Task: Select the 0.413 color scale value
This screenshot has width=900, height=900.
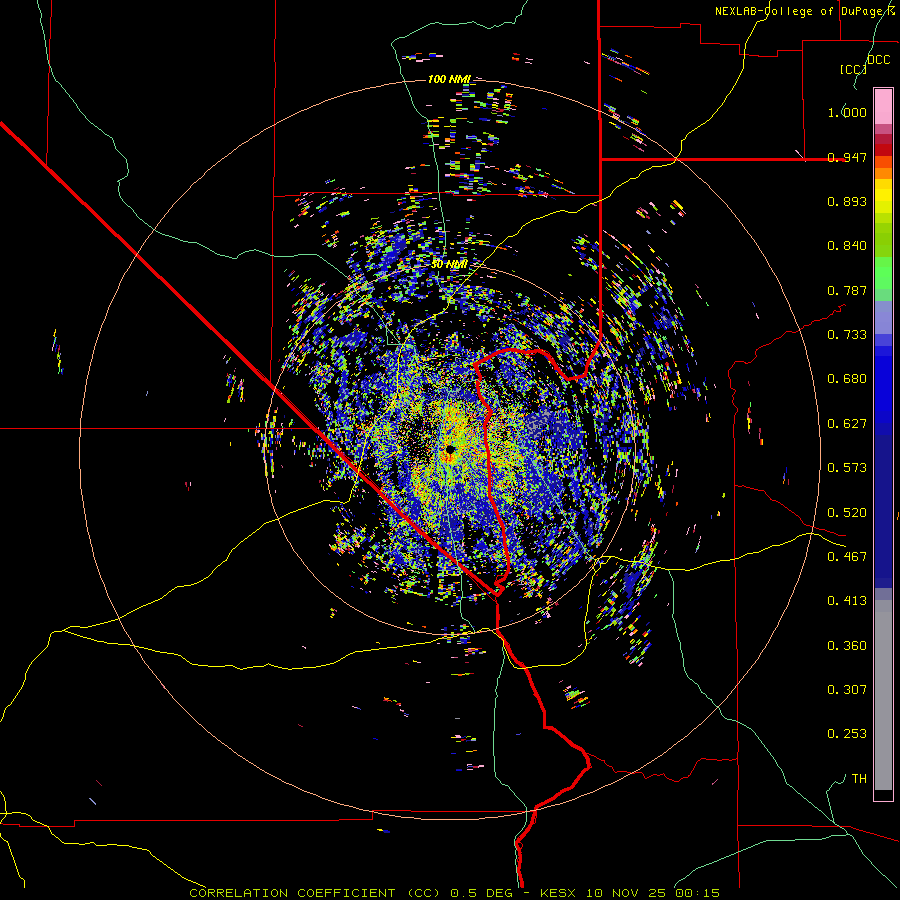Action: click(847, 601)
